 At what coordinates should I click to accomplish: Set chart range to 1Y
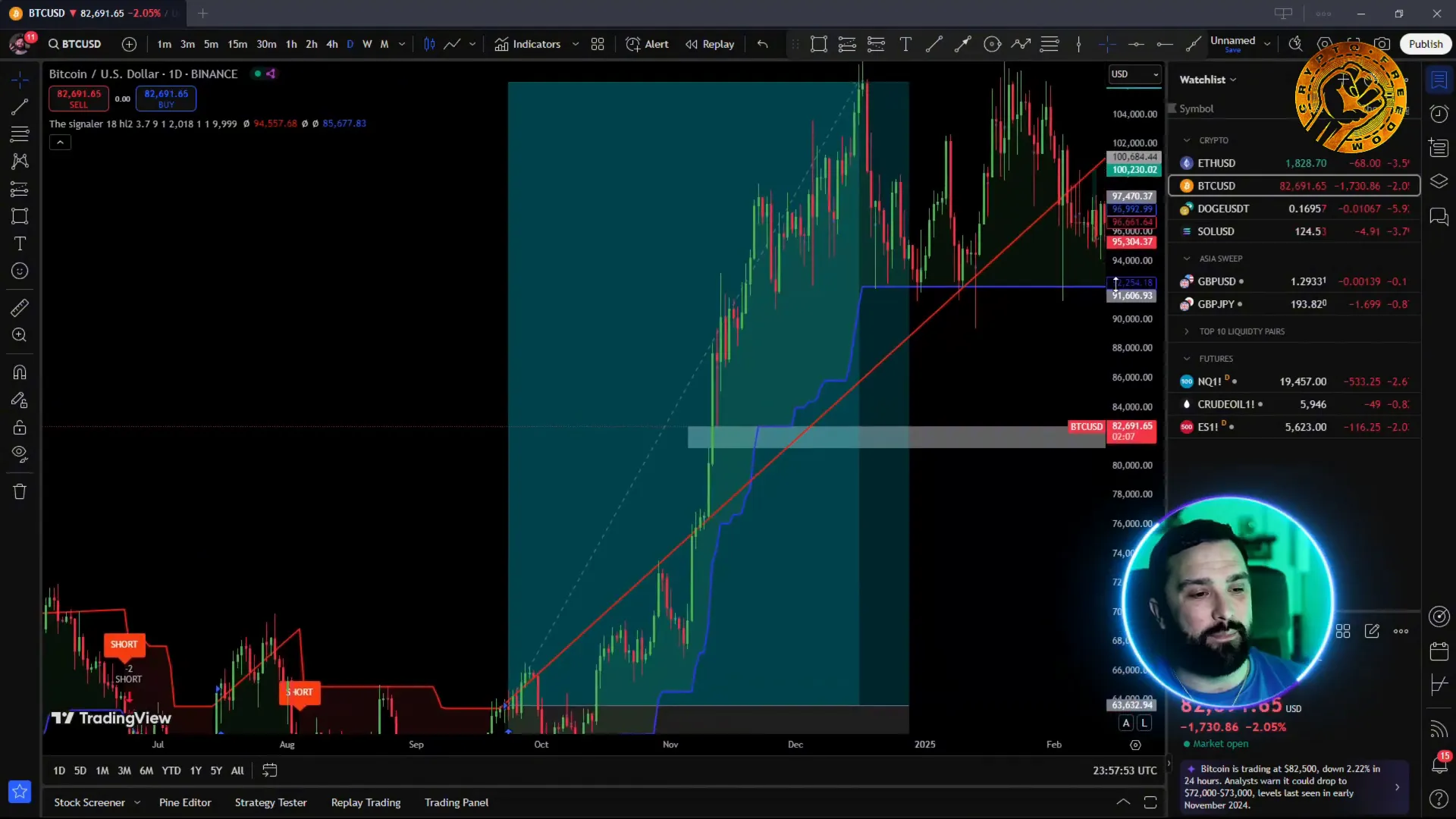click(x=196, y=770)
